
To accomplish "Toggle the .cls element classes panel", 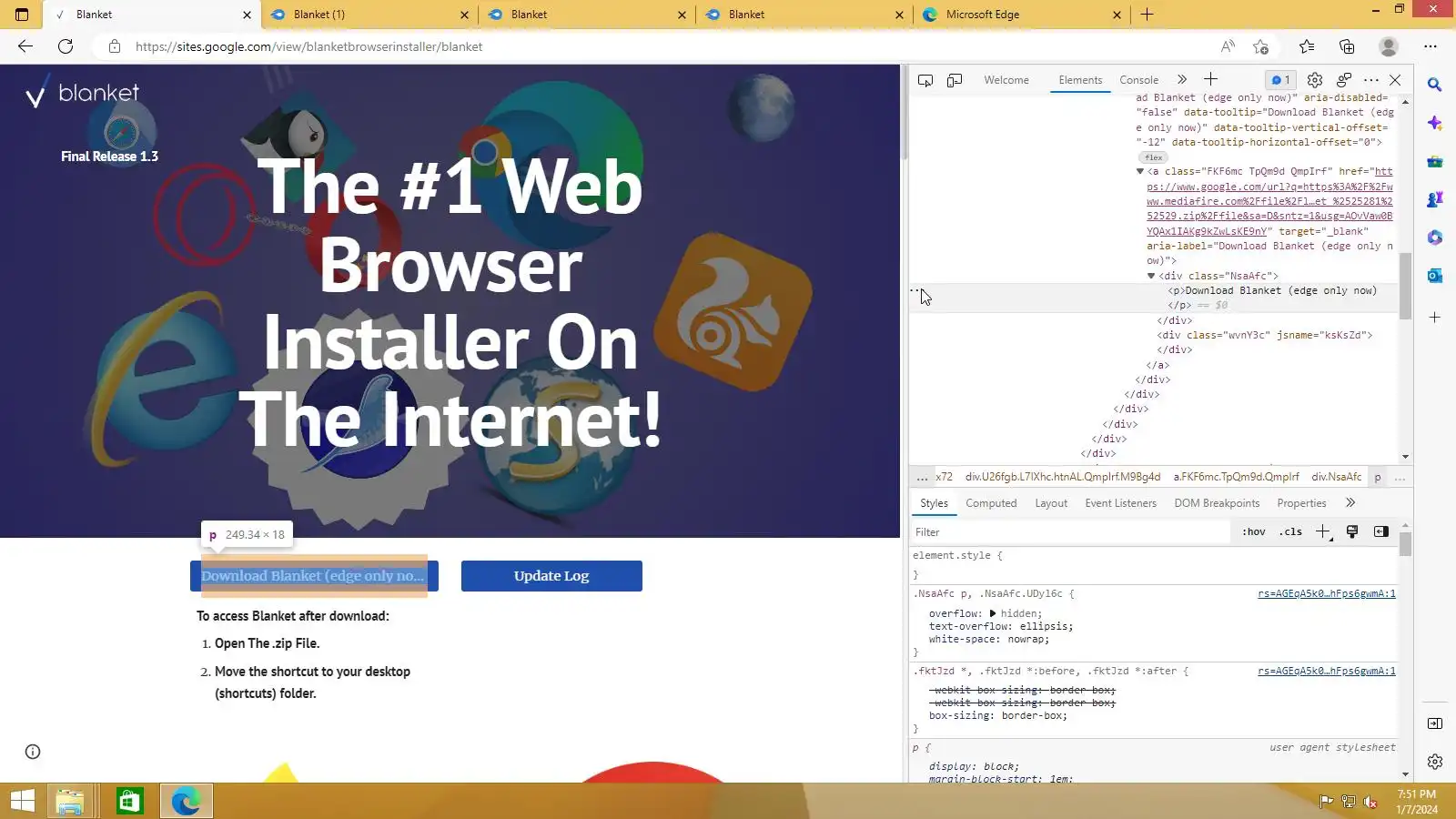I will click(1290, 532).
